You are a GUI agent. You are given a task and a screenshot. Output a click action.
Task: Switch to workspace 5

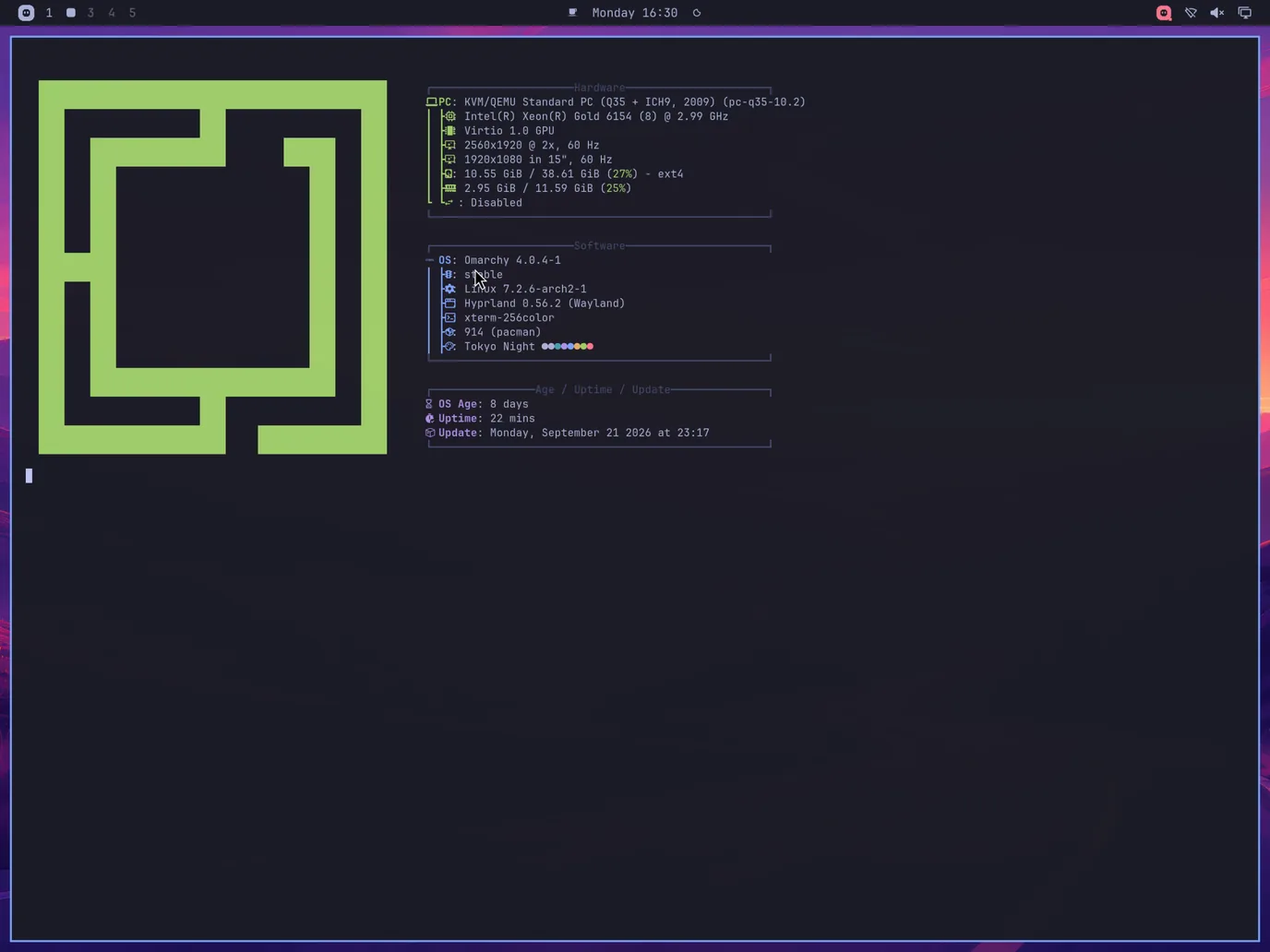click(132, 13)
